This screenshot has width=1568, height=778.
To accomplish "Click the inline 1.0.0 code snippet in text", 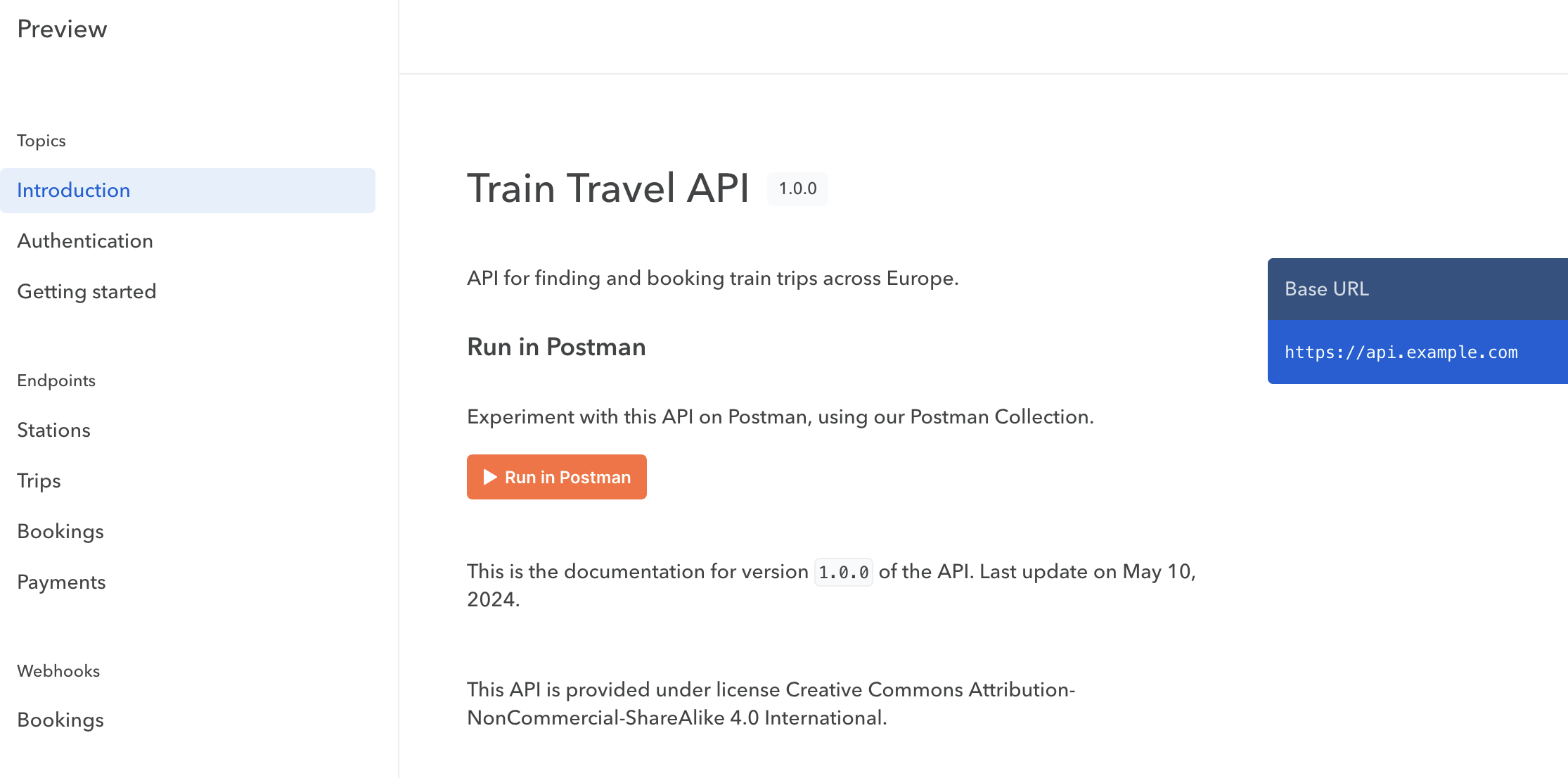I will pos(842,572).
